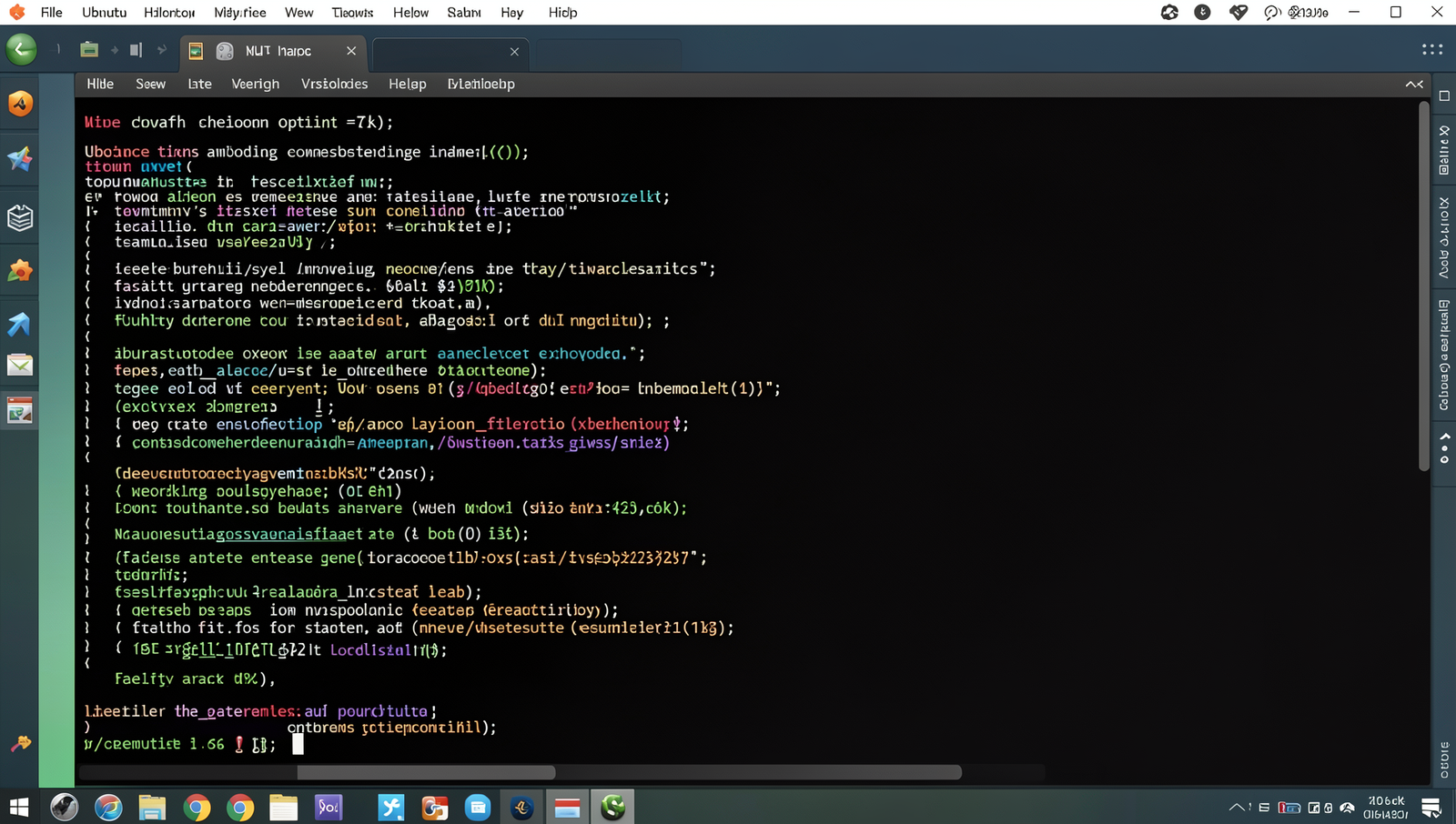Open the blue tools taskbar icon

tap(391, 807)
